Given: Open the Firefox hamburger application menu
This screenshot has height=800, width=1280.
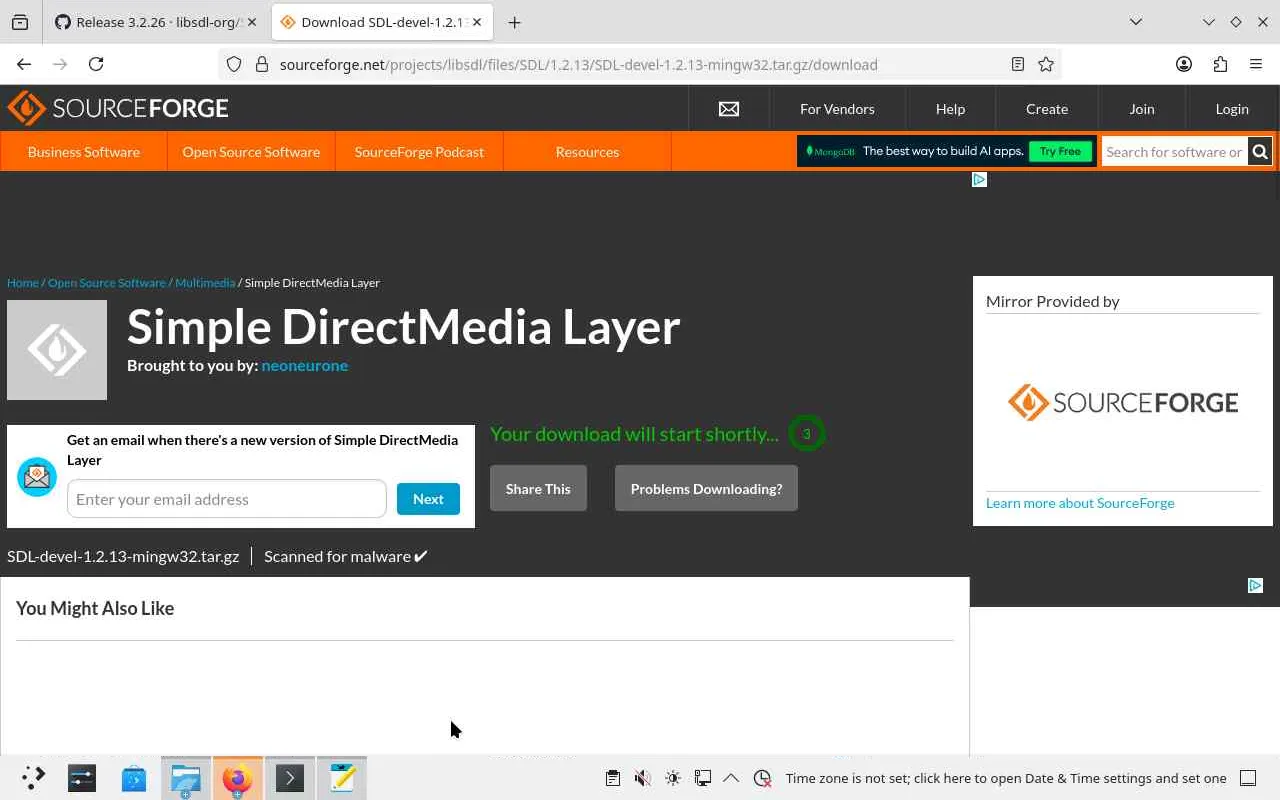Looking at the screenshot, I should pyautogui.click(x=1256, y=64).
